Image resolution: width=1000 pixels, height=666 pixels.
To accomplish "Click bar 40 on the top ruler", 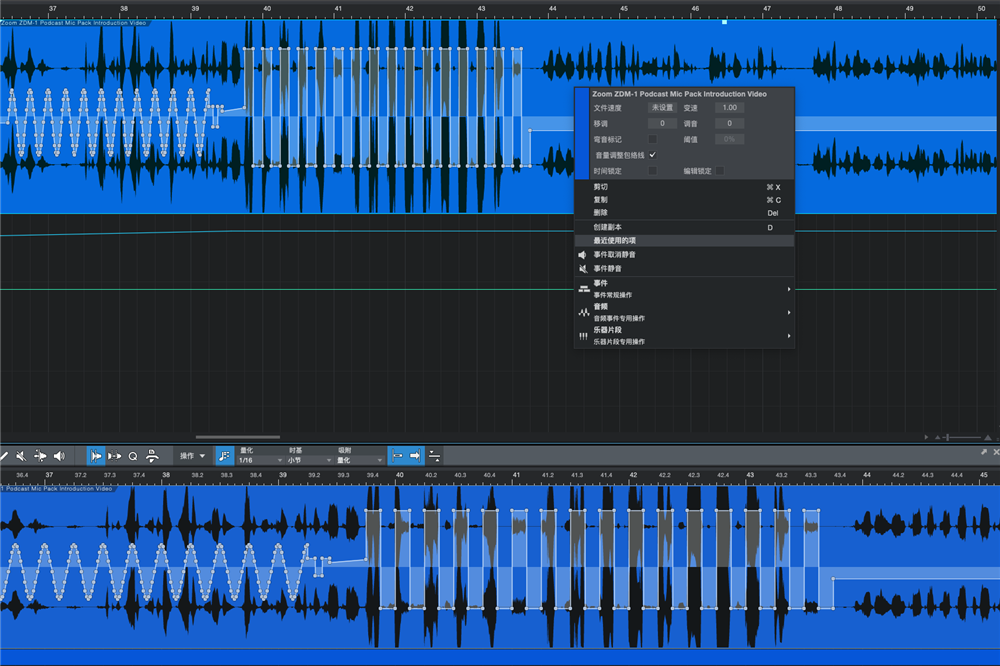I will pos(267,9).
